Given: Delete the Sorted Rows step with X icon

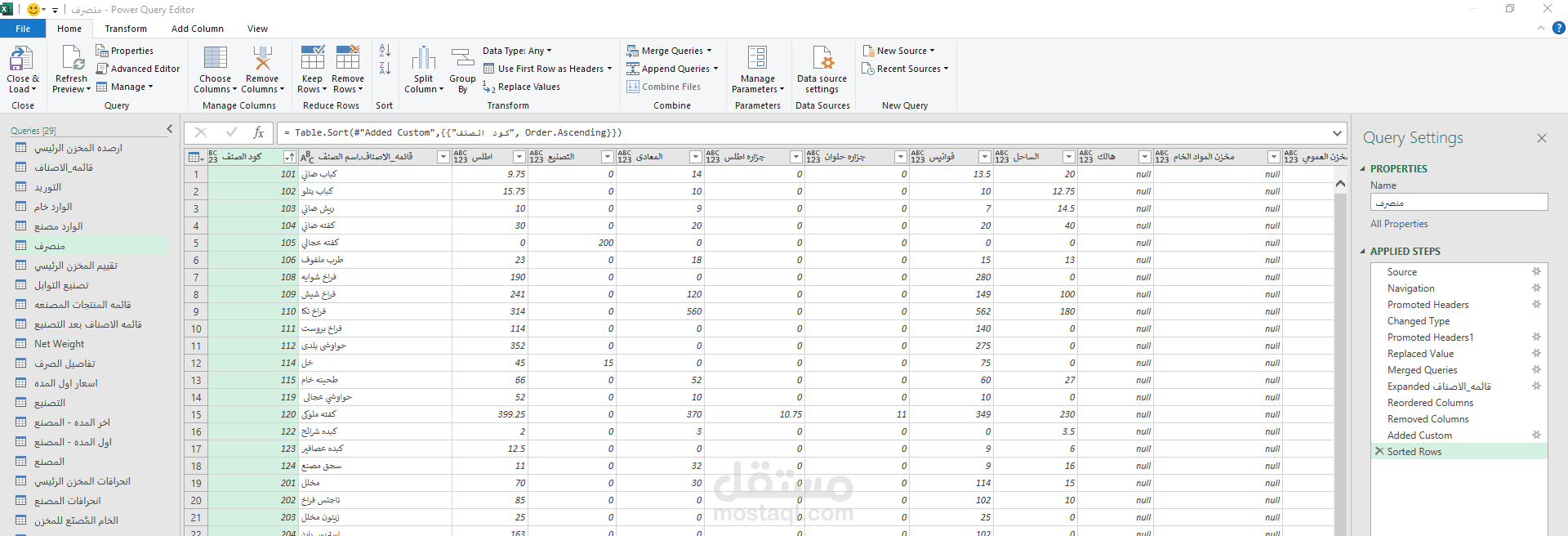Looking at the screenshot, I should tap(1379, 451).
